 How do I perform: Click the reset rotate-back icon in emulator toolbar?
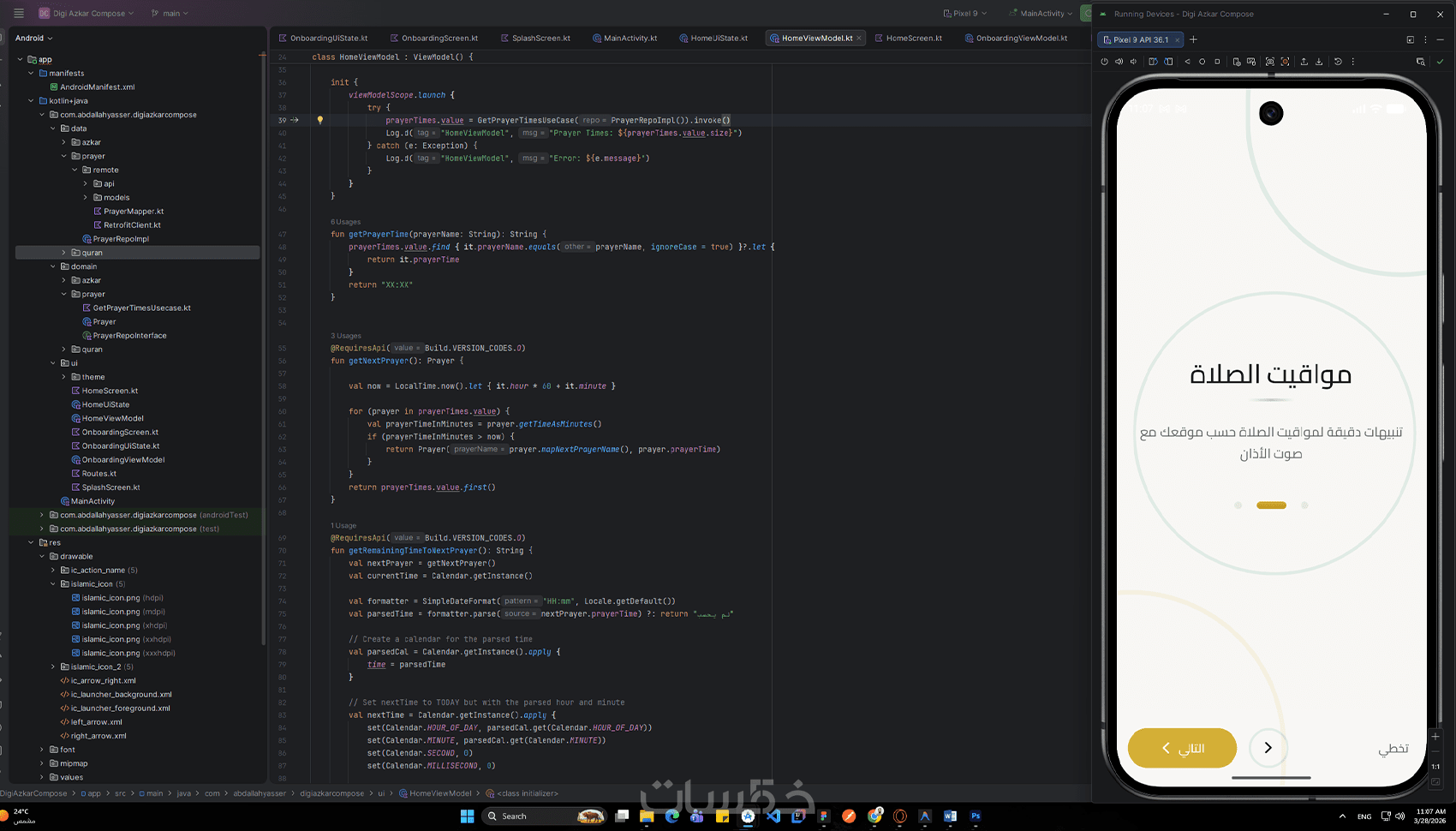tap(1338, 62)
